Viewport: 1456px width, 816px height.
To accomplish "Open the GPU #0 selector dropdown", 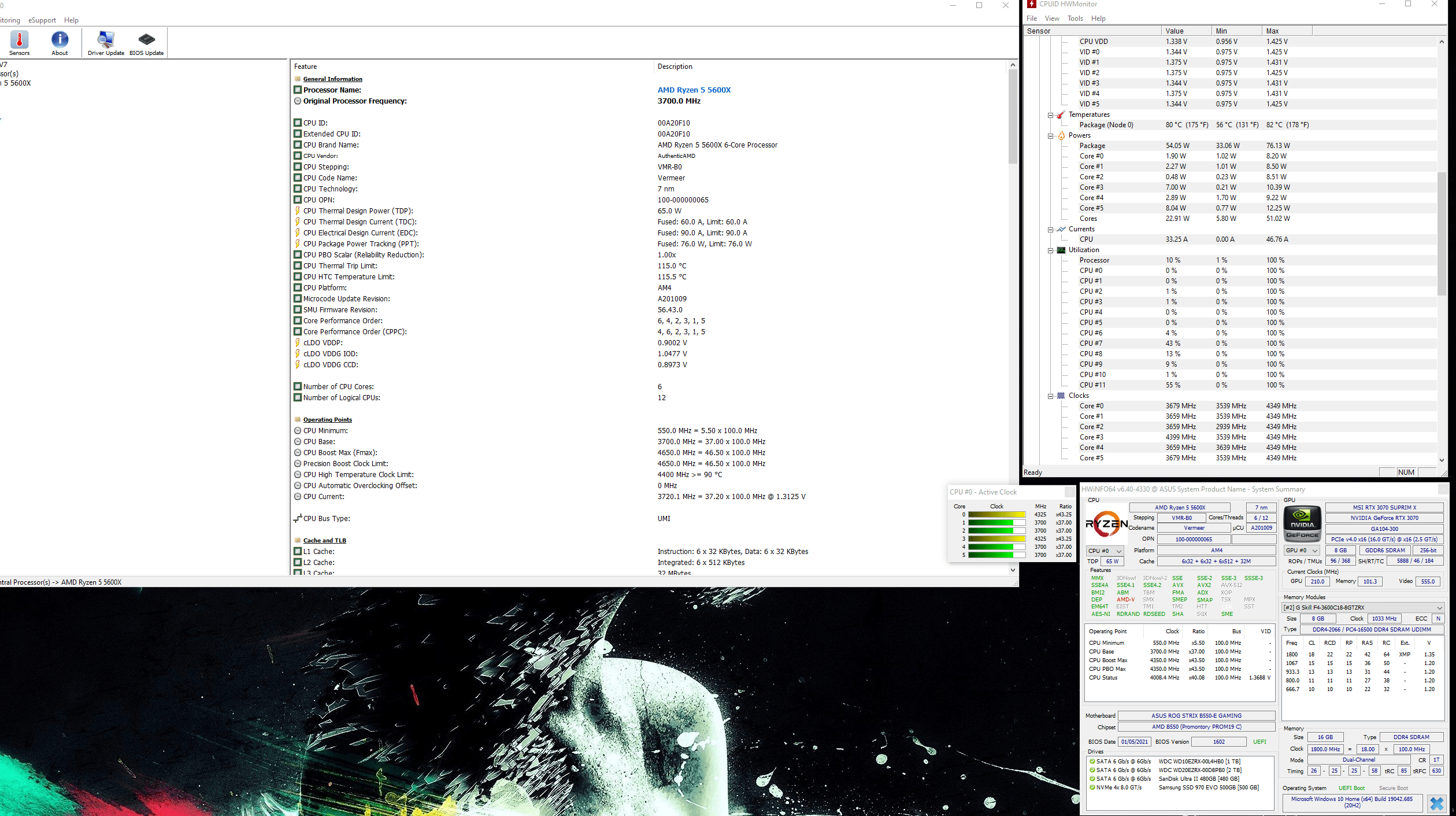I will click(1302, 551).
